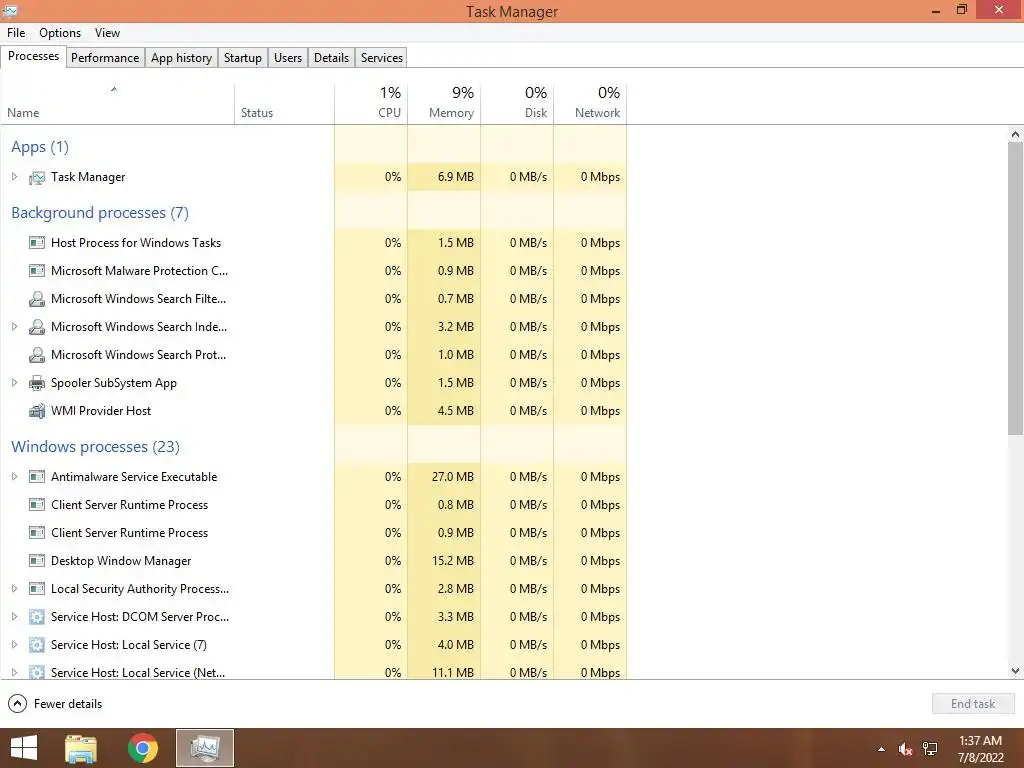
Task: Open the taskbar clock showing 1:37 AM
Action: point(980,749)
